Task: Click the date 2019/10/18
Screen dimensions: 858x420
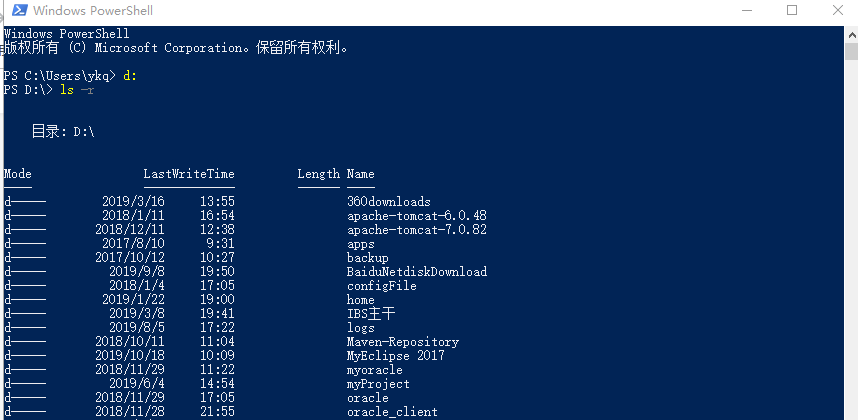Action: click(130, 356)
